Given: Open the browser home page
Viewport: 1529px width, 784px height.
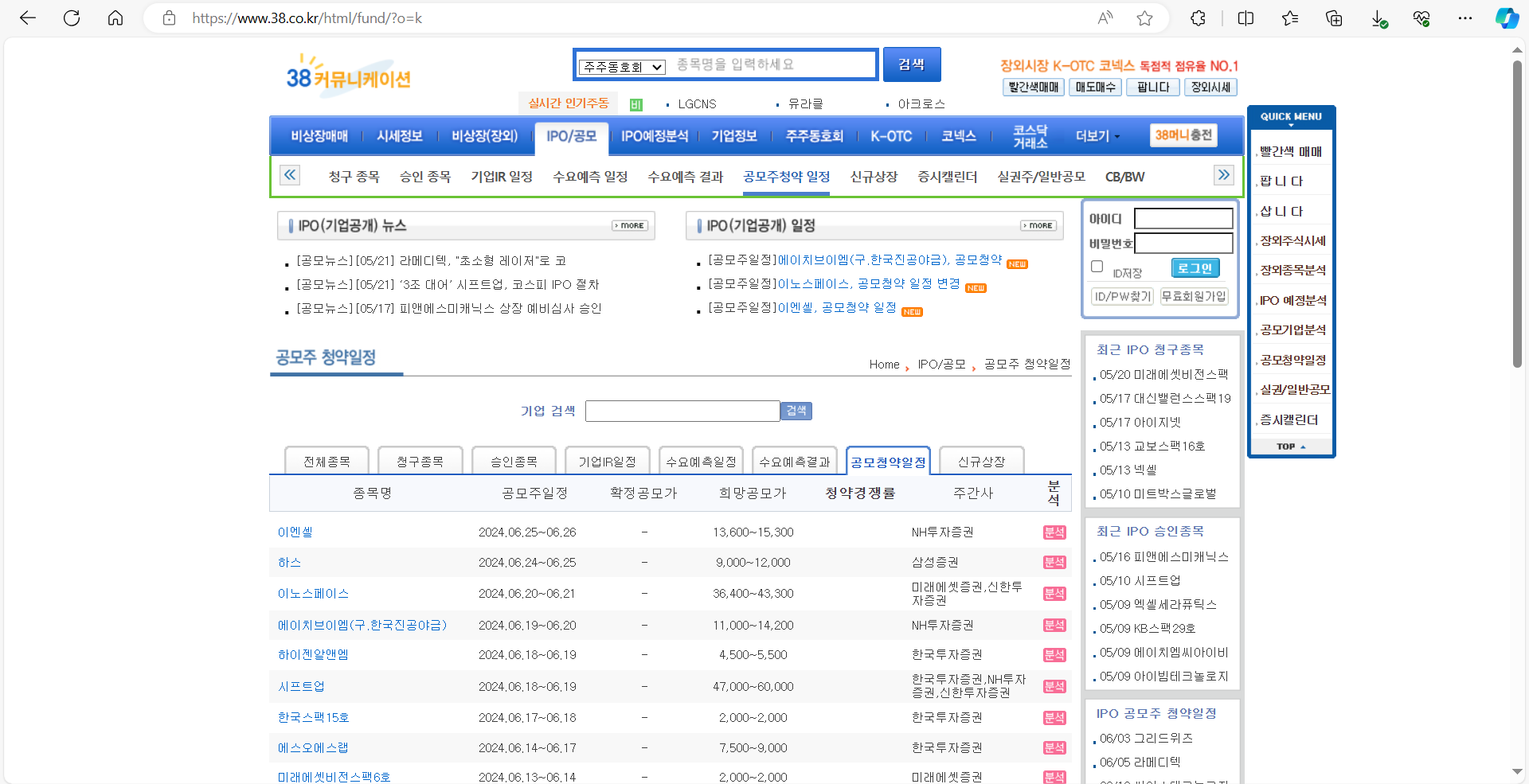Looking at the screenshot, I should pos(115,18).
